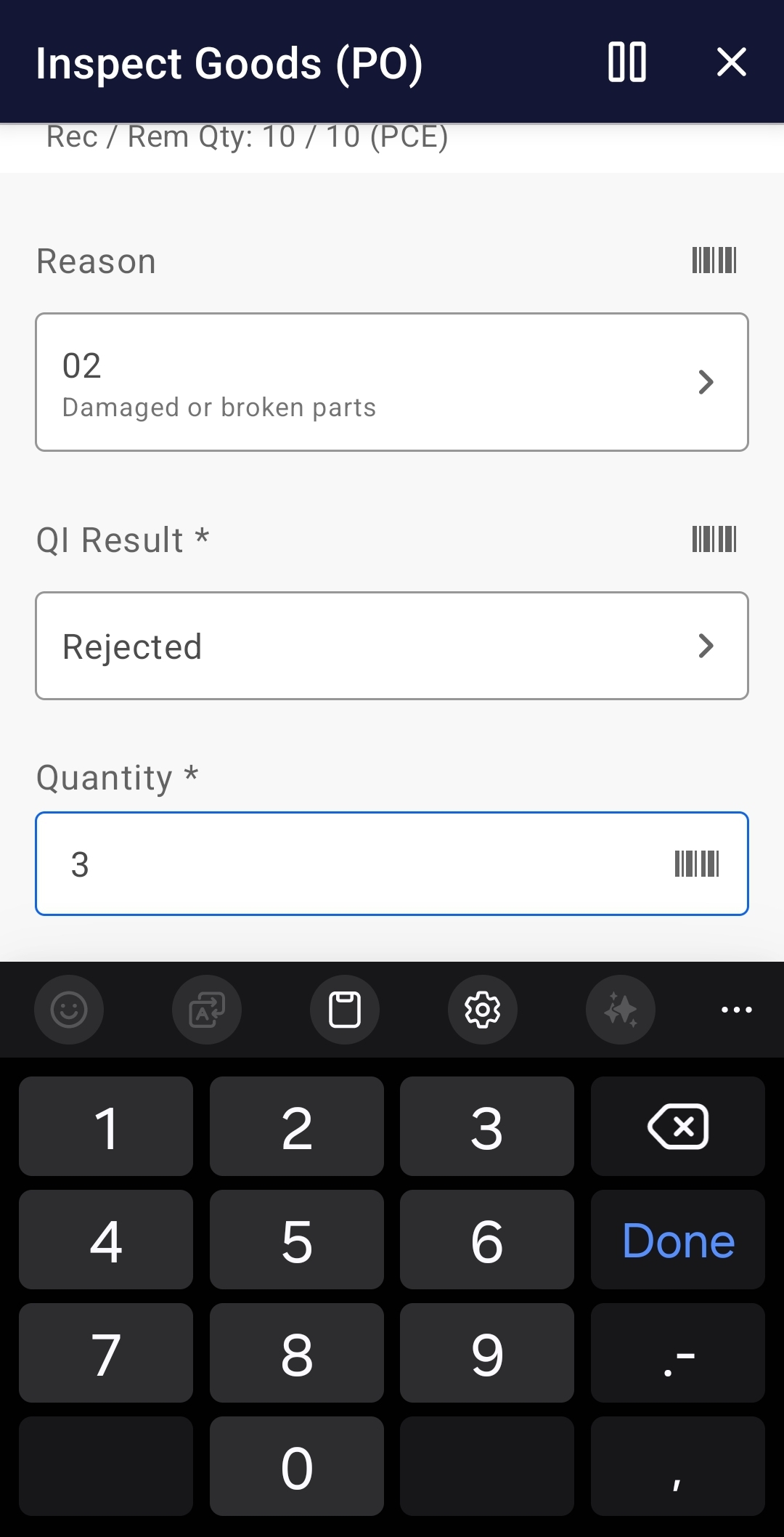Scan barcode for the QI Result field
The height and width of the screenshot is (1537, 784).
point(714,538)
